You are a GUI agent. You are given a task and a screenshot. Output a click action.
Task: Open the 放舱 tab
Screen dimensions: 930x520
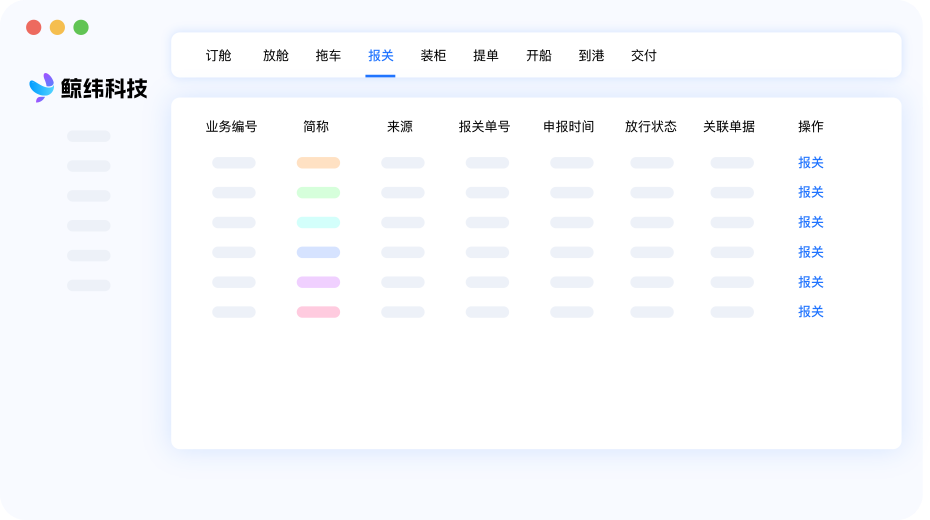point(276,56)
